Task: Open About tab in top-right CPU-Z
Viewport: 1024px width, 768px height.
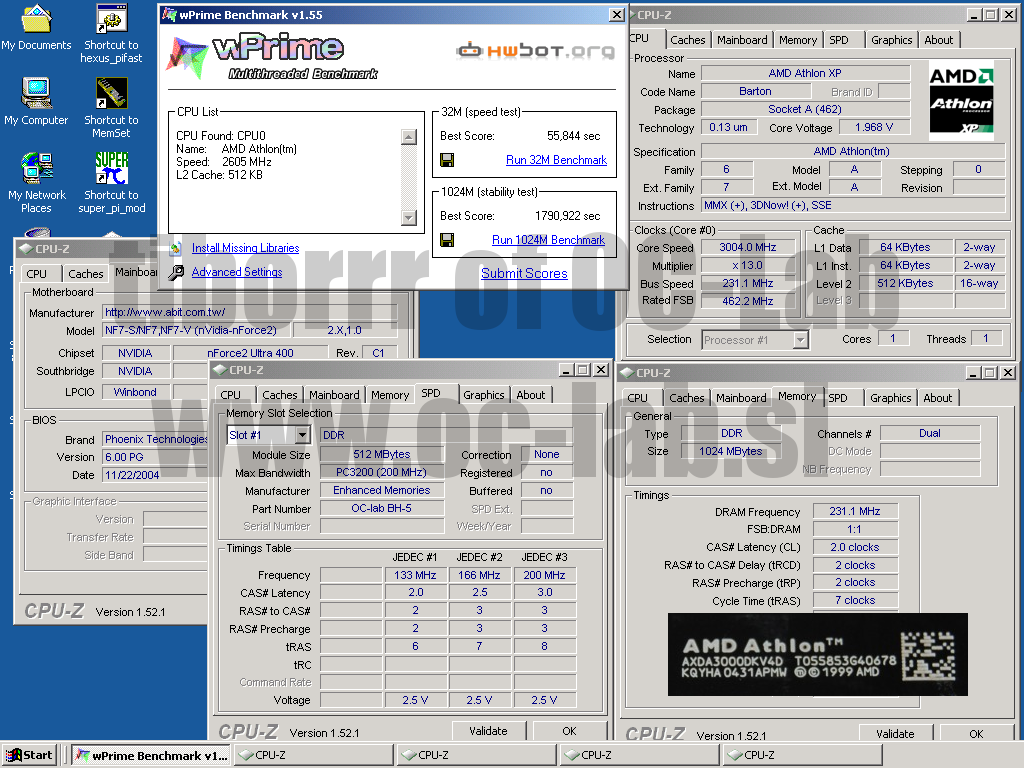Action: [x=938, y=40]
